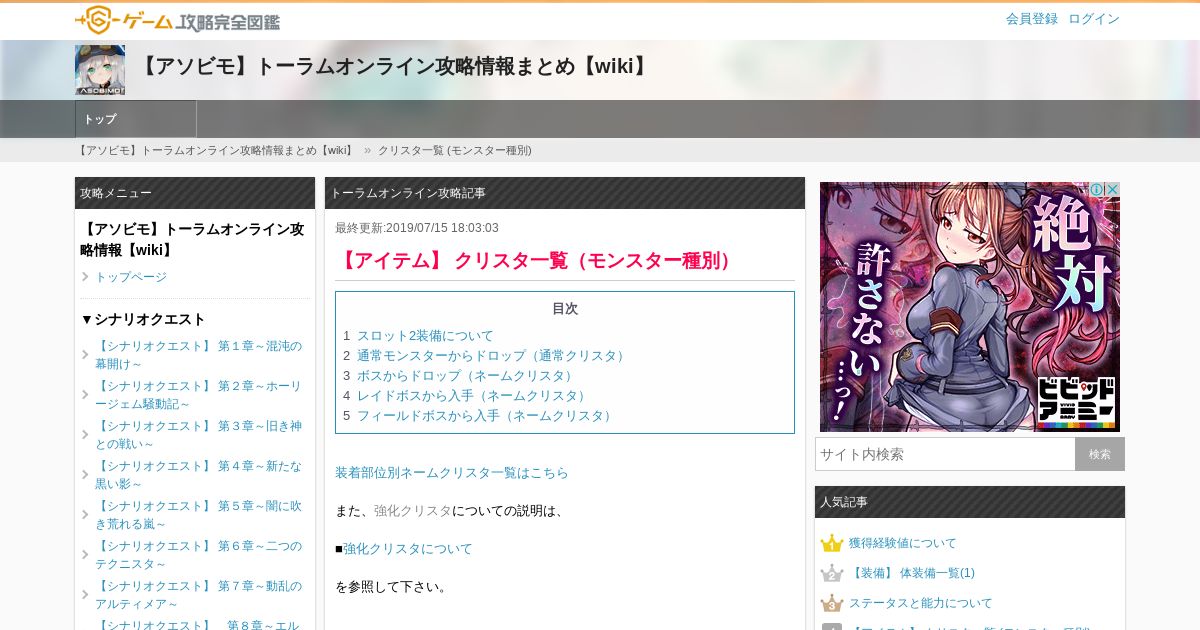Click the トーラムオンライン攻略記事 panel header
Image resolution: width=1200 pixels, height=630 pixels.
(x=565, y=193)
